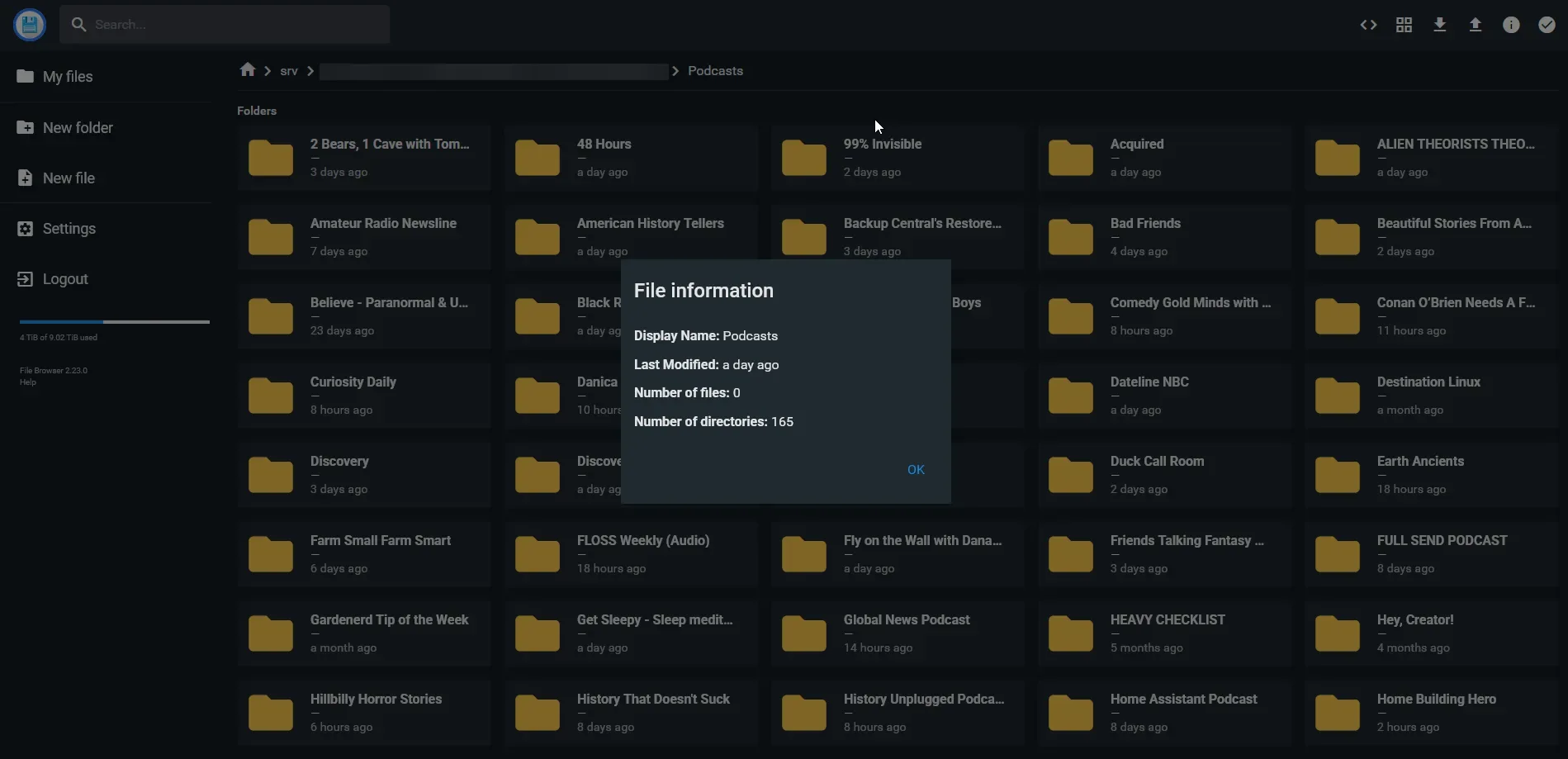
Task: Open the shell toggle code icon
Action: point(1368,25)
